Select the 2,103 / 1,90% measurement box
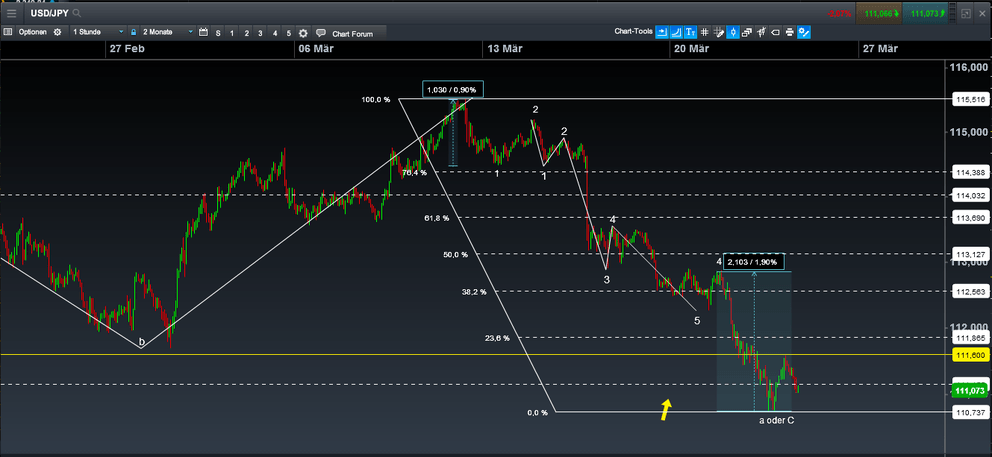 click(x=755, y=262)
